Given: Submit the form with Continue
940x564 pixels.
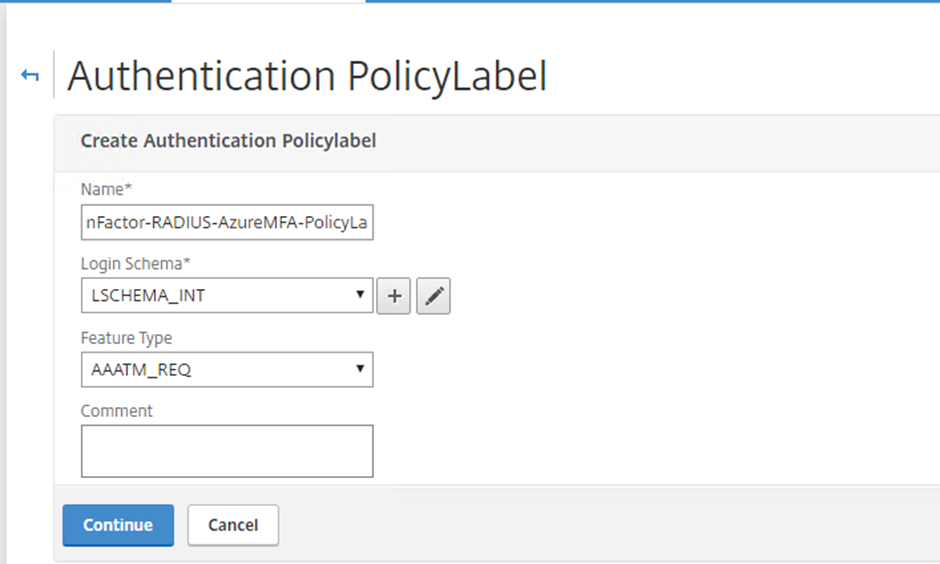Looking at the screenshot, I should (118, 525).
